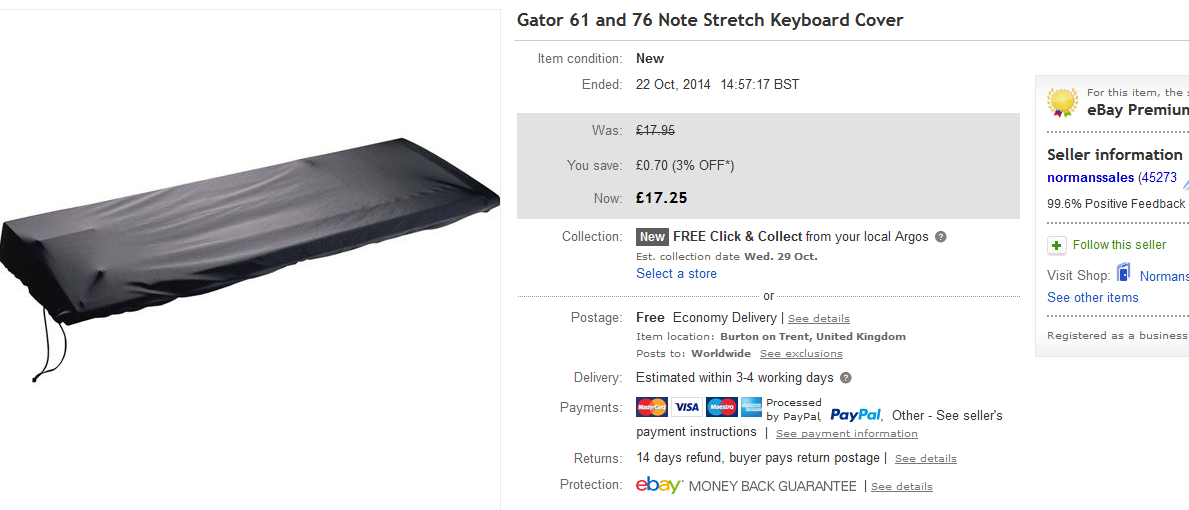Open See other items link
The image size is (1189, 510).
(x=1092, y=297)
